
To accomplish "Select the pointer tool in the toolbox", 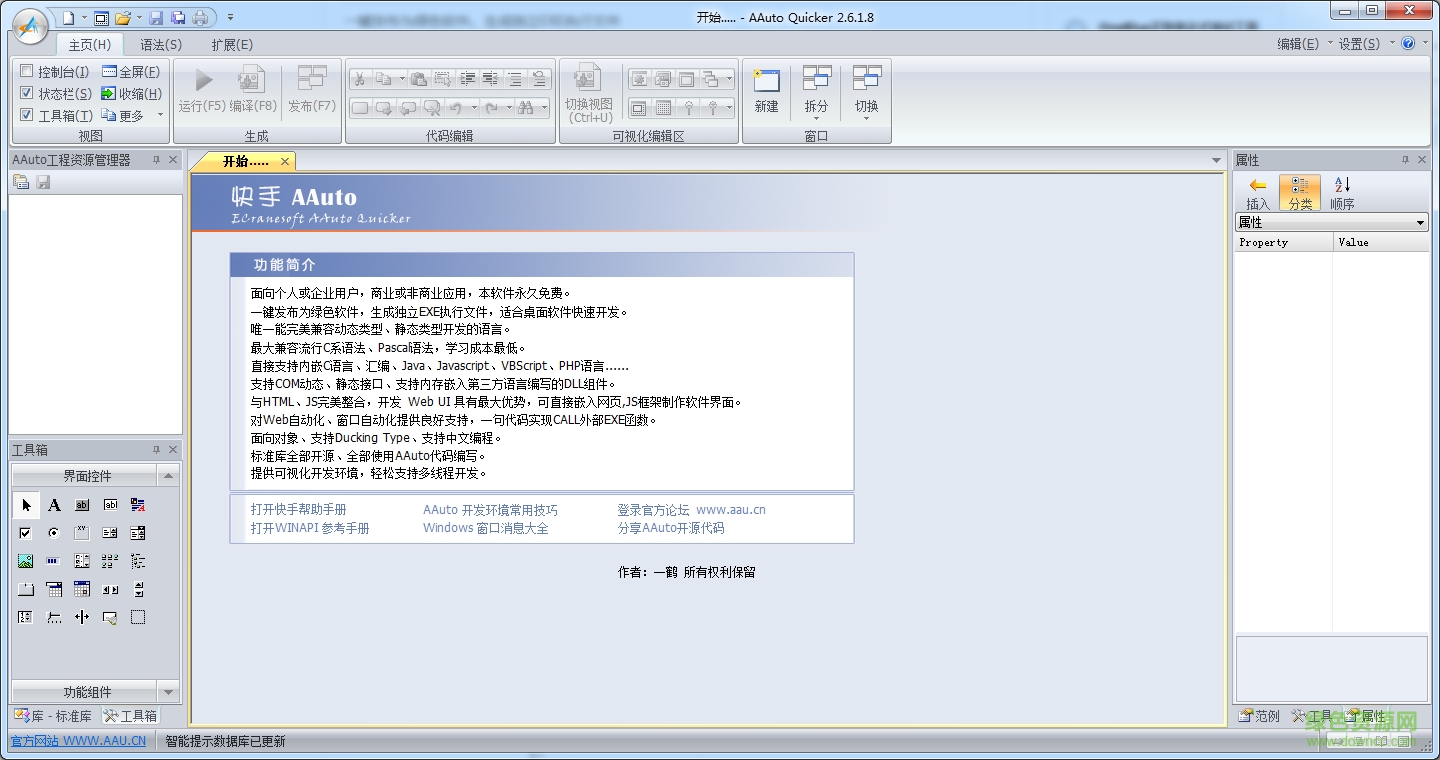I will tap(26, 505).
